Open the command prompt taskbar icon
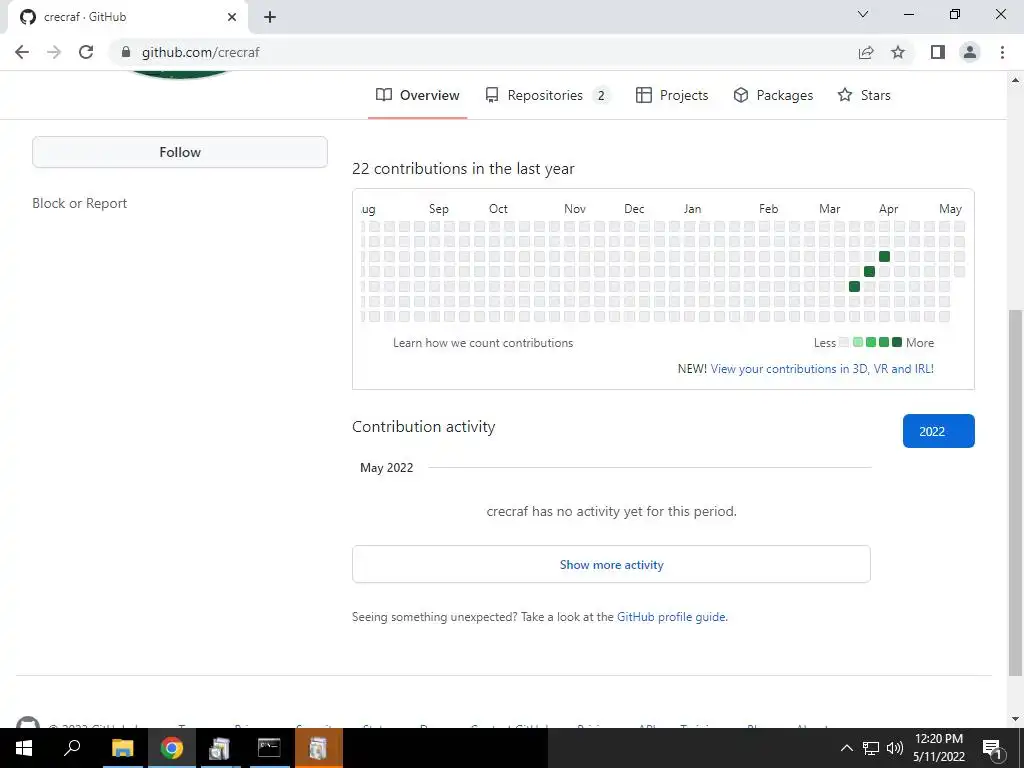The height and width of the screenshot is (768, 1024). (269, 748)
